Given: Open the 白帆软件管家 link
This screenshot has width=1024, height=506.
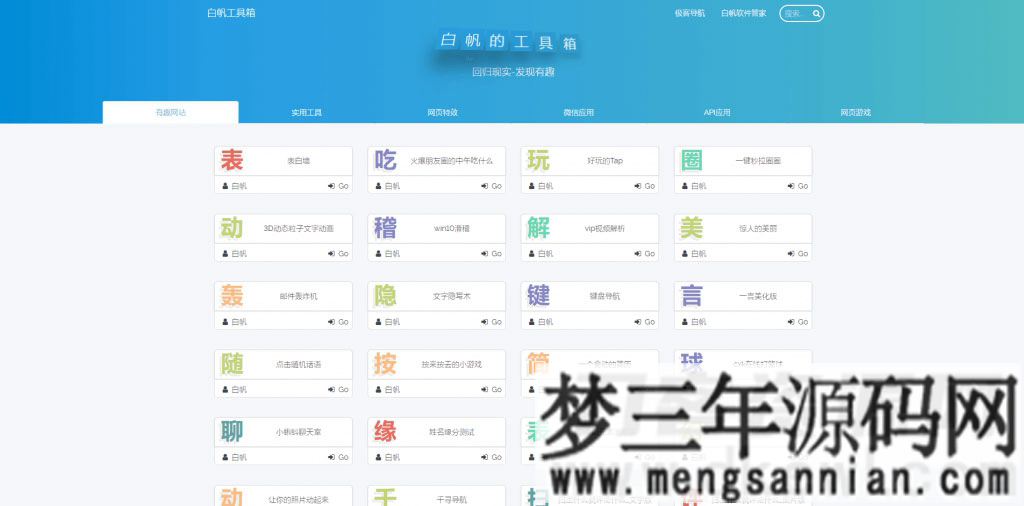Looking at the screenshot, I should pos(743,13).
